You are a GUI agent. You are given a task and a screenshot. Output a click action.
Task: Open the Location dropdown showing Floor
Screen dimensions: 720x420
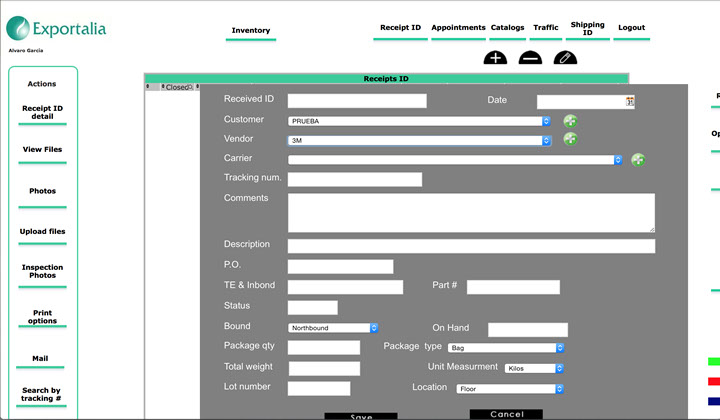point(510,389)
